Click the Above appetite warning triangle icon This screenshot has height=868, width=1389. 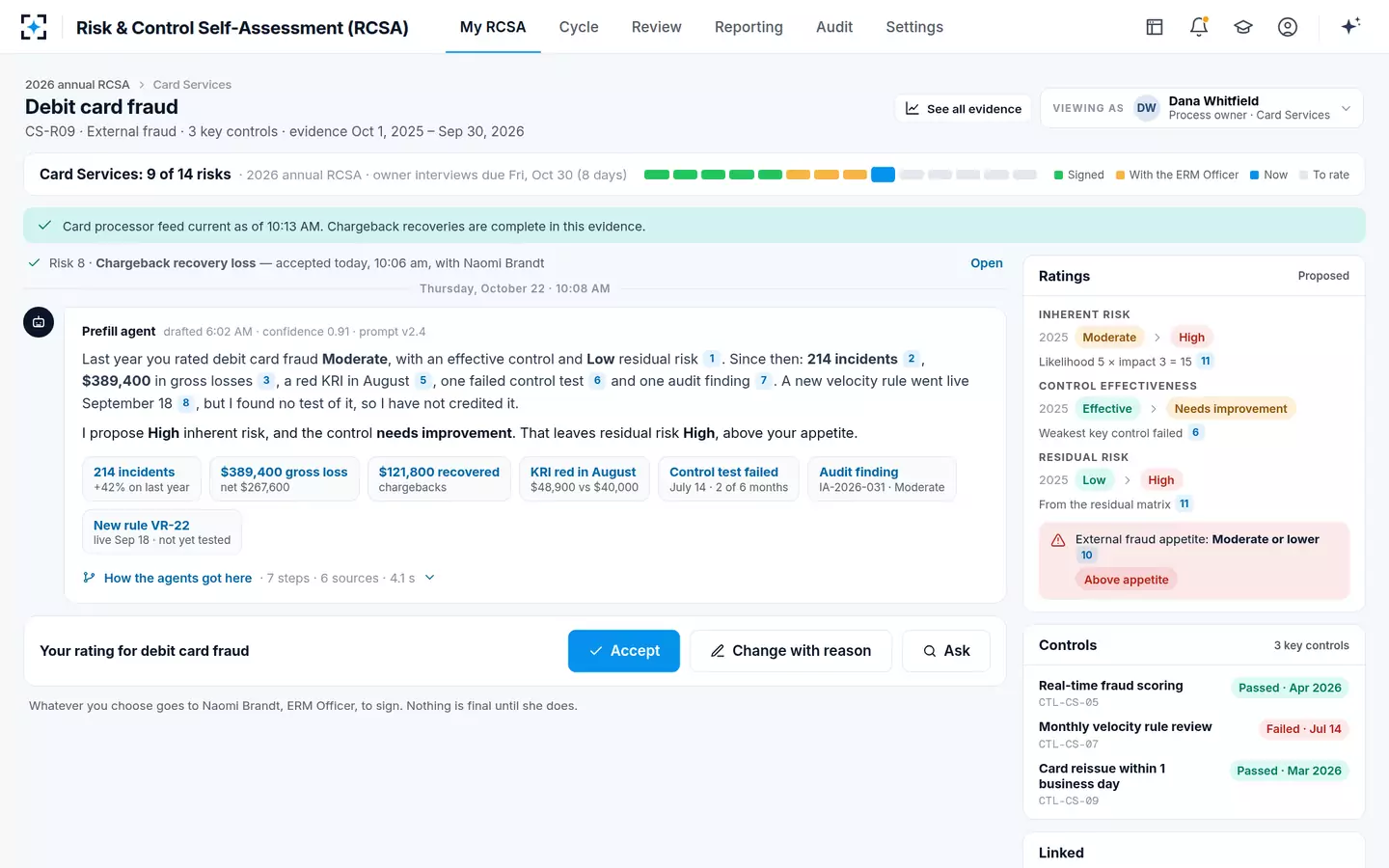pos(1058,540)
